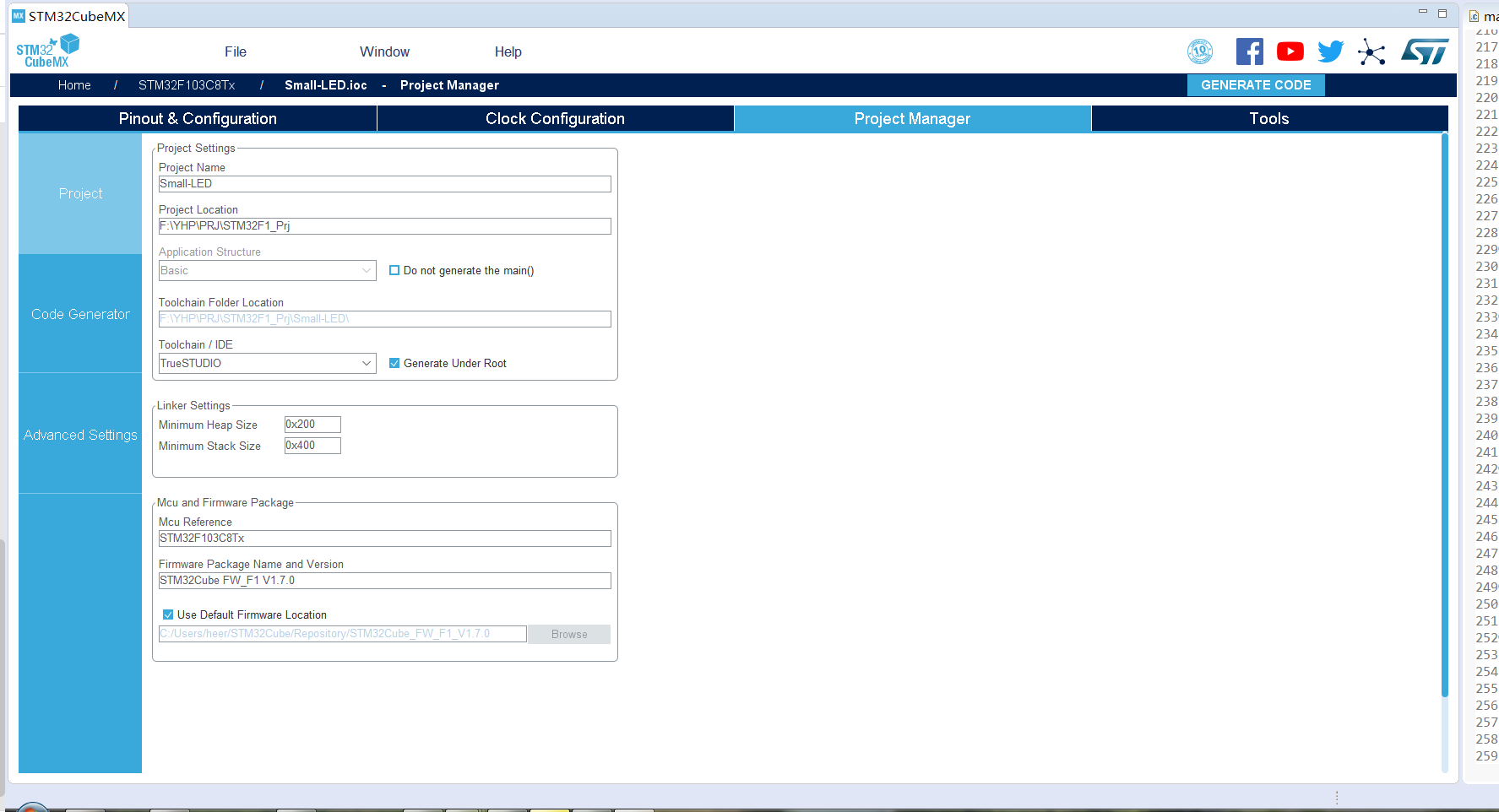Click the STM32F103C8Tx breadcrumb
1499x812 pixels.
tap(187, 85)
